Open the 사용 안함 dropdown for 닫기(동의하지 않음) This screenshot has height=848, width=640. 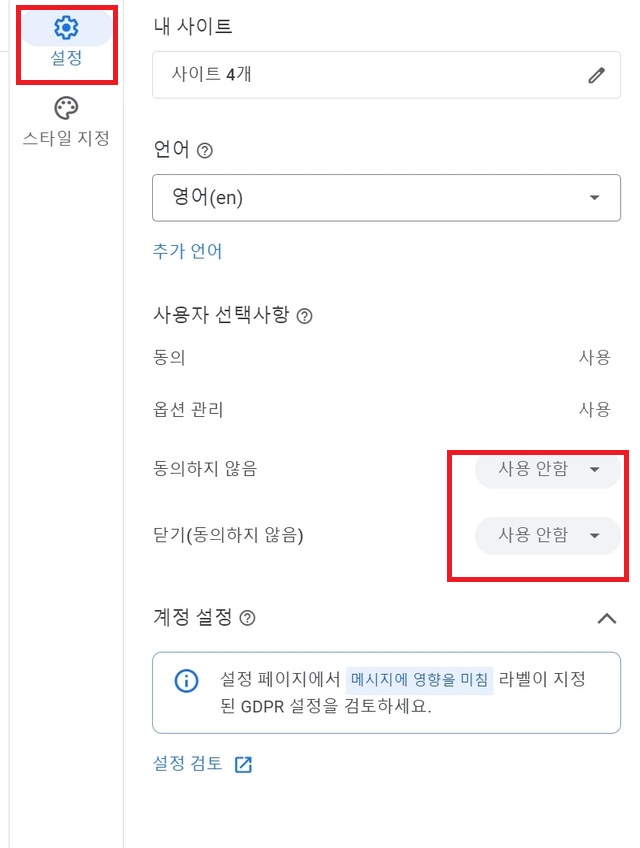pos(546,536)
